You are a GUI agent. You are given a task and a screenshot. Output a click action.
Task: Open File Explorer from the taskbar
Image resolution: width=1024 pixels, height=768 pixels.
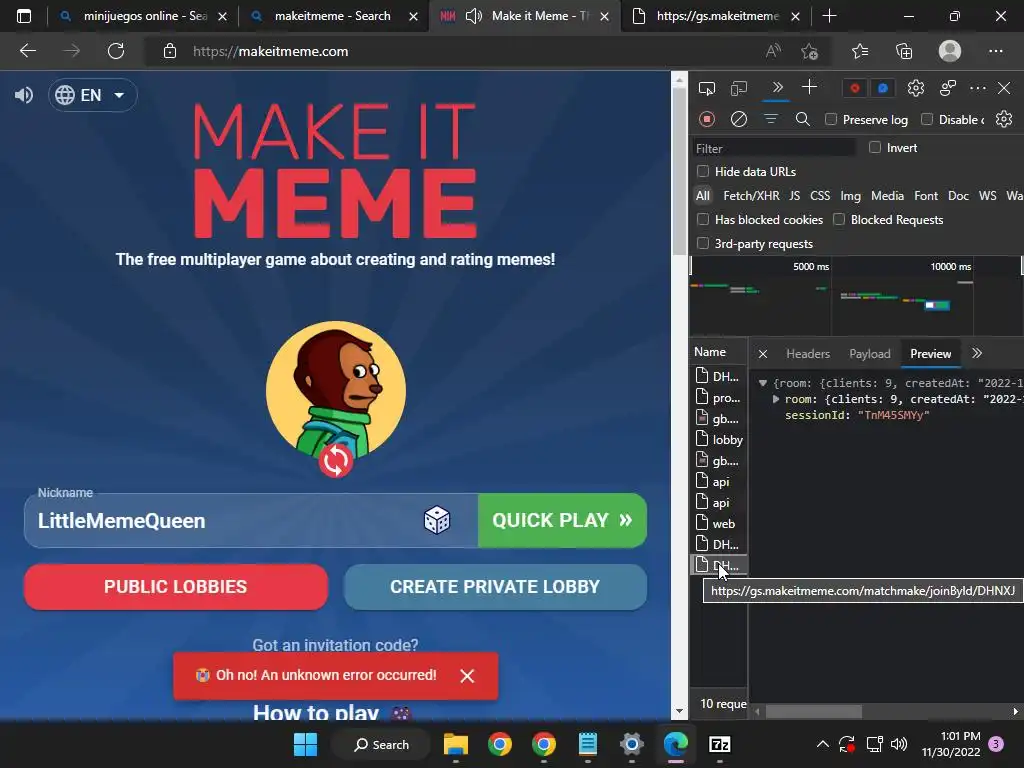[456, 744]
